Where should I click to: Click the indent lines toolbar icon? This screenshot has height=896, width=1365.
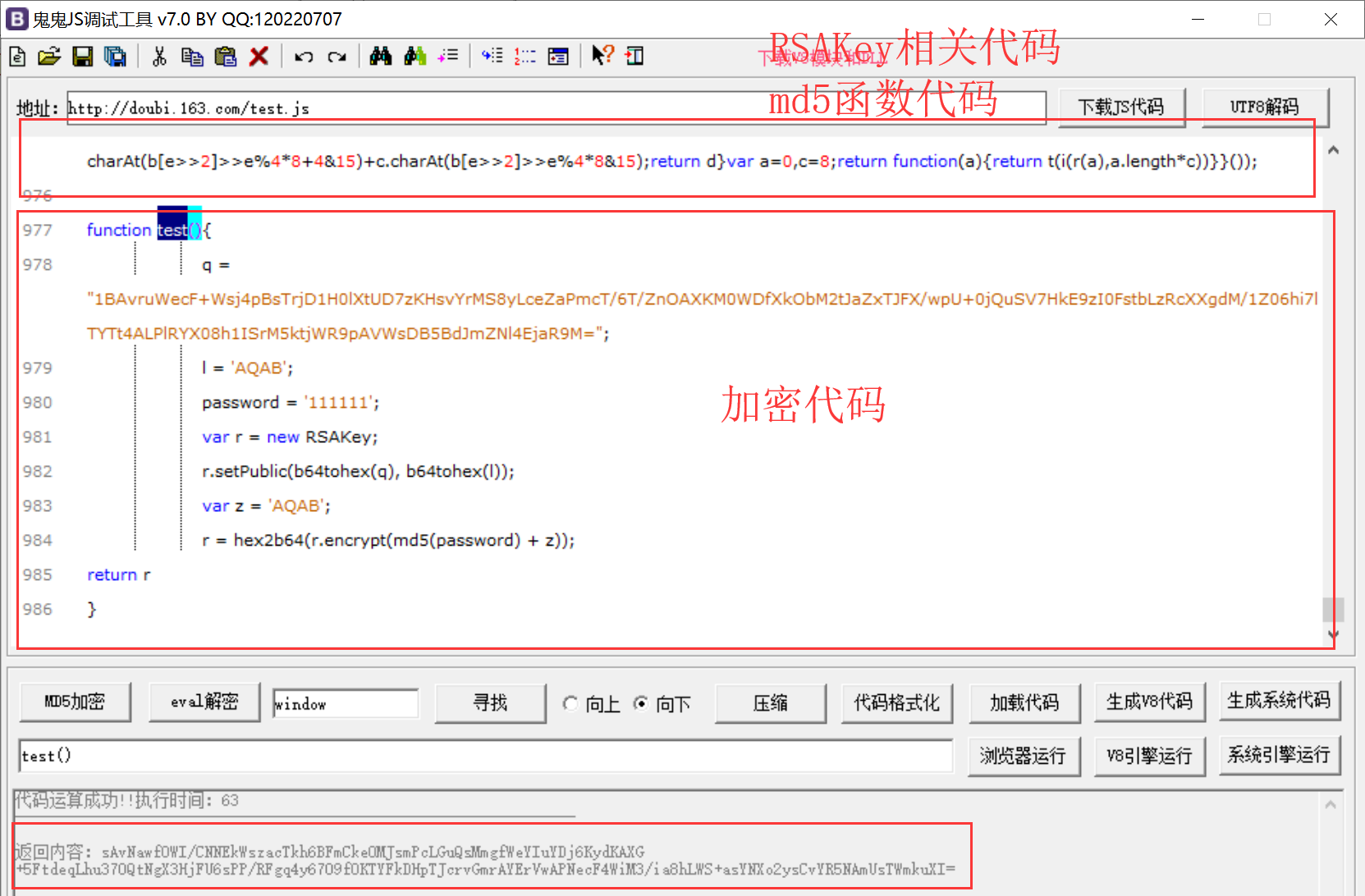(x=492, y=57)
